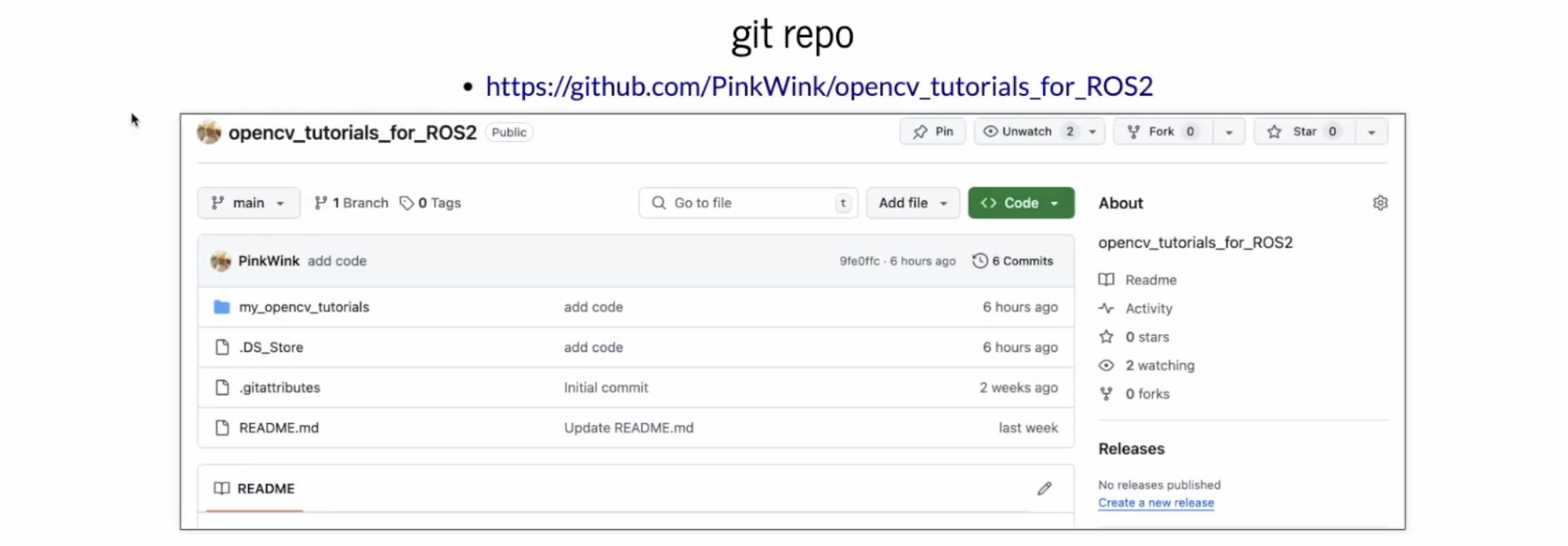This screenshot has height=546, width=1568.
Task: Open the Add file dropdown
Action: 913,203
